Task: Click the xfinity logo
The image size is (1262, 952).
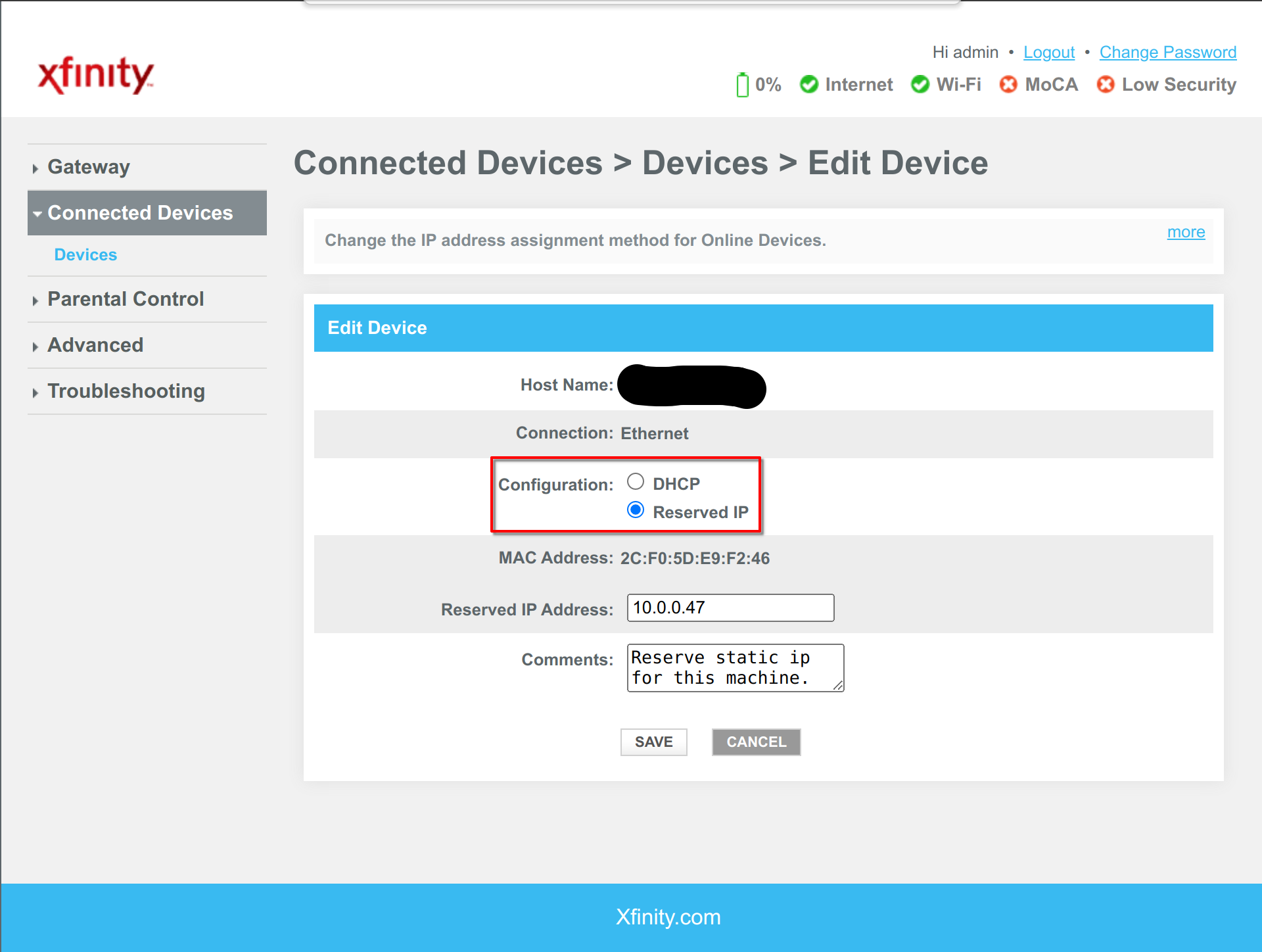Action: 95,74
